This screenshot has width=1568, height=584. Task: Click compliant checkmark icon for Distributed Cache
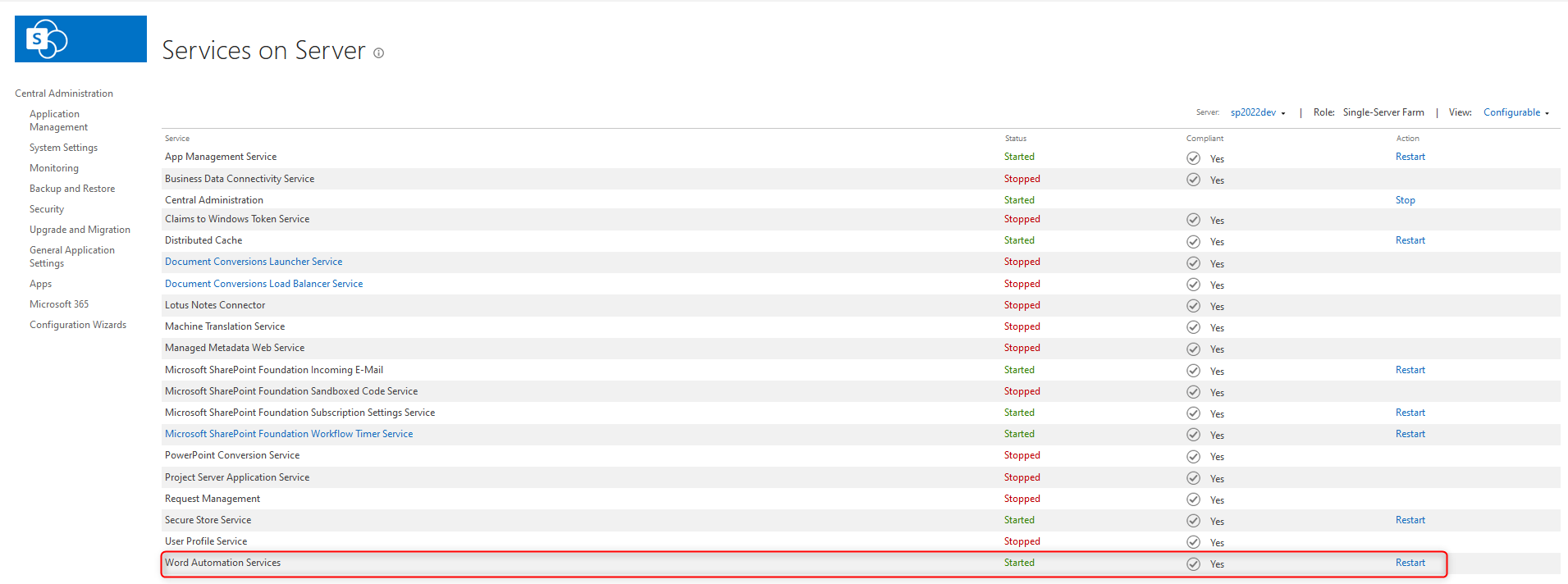[x=1193, y=241]
